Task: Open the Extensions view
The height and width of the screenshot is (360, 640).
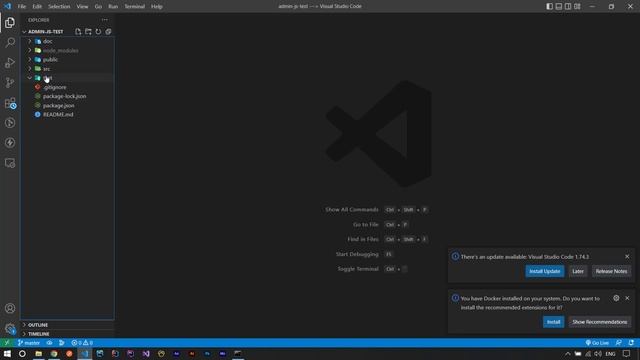Action: [x=10, y=103]
